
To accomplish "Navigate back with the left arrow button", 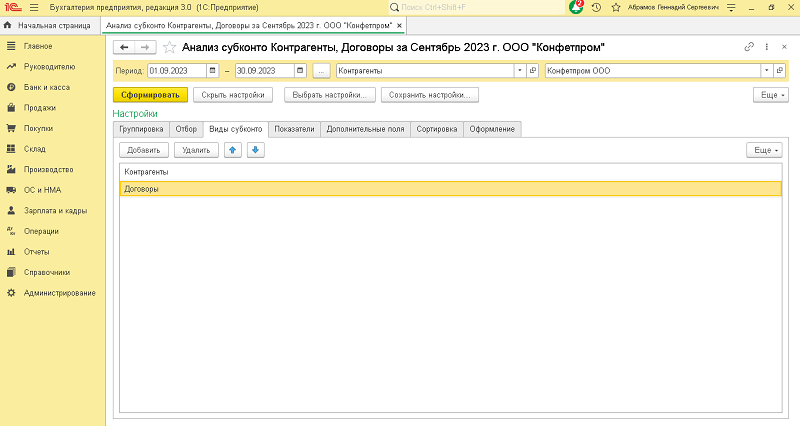I will [x=125, y=47].
